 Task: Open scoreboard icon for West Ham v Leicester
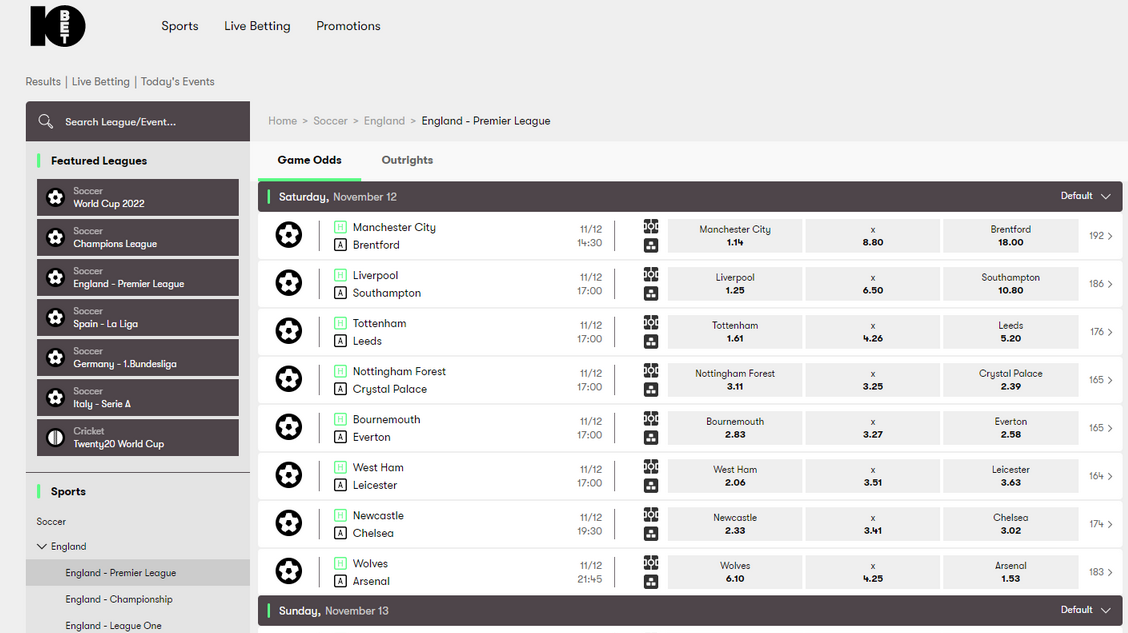tap(651, 466)
